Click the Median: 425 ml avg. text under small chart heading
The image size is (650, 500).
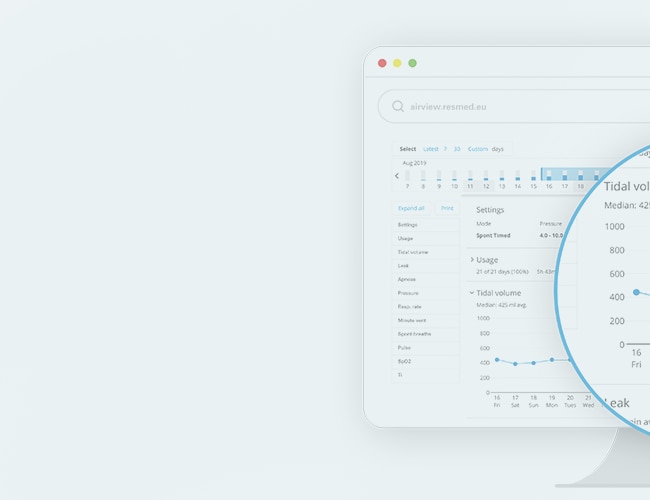tap(502, 305)
